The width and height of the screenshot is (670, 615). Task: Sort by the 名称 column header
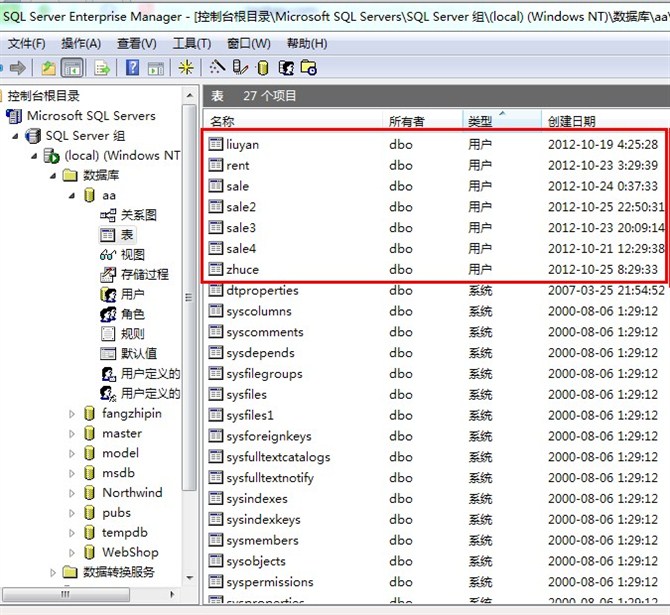[x=292, y=121]
